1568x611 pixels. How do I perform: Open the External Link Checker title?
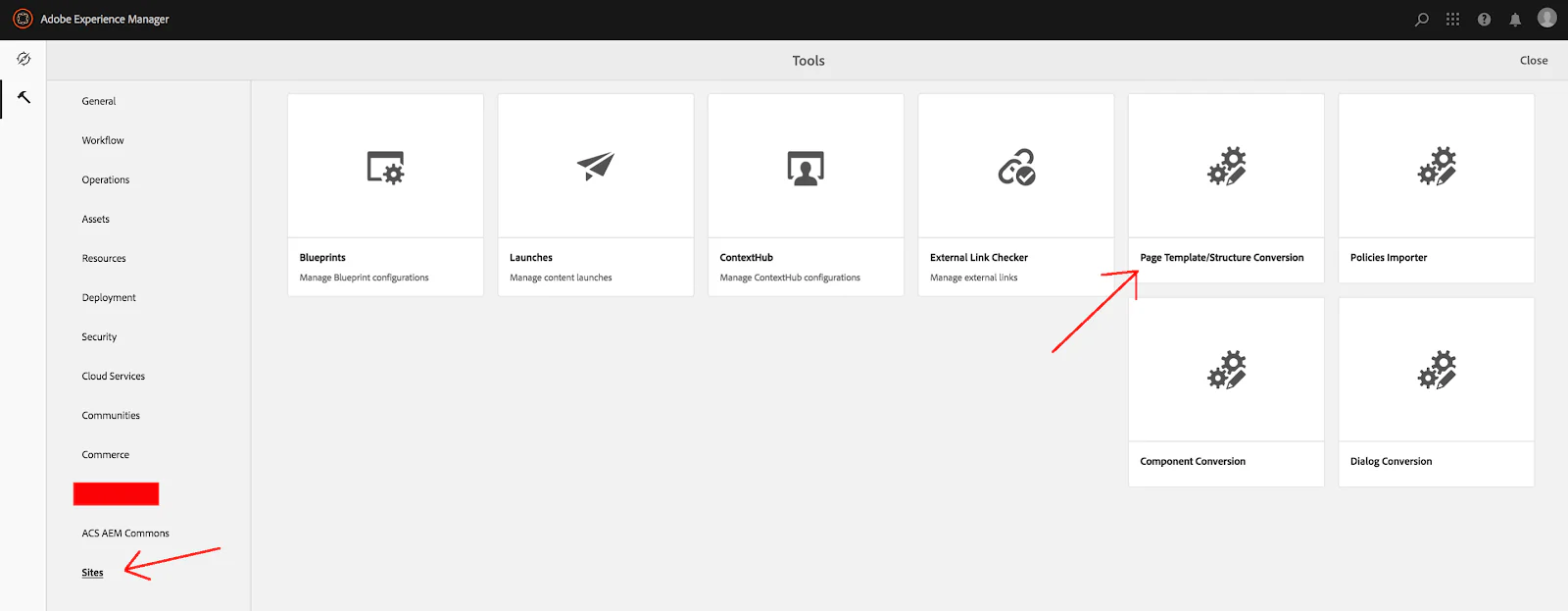979,257
